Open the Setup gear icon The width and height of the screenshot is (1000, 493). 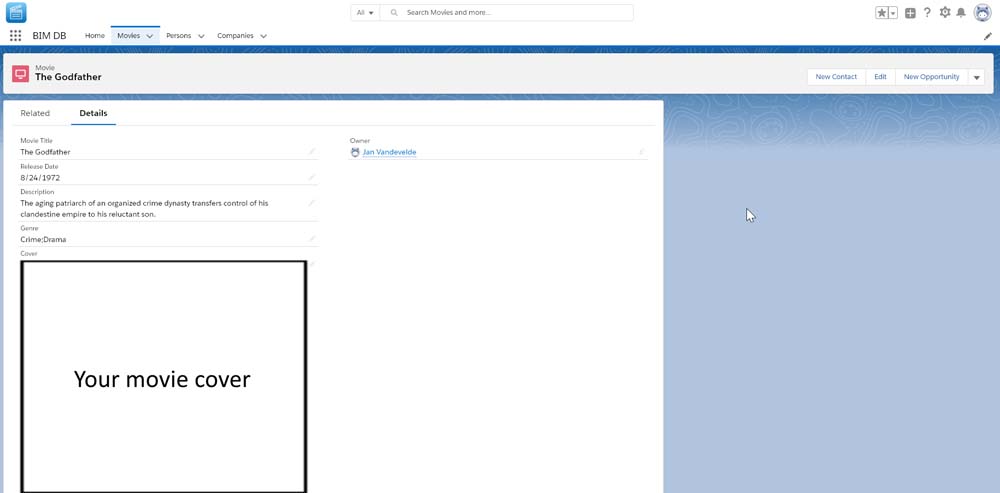click(945, 12)
